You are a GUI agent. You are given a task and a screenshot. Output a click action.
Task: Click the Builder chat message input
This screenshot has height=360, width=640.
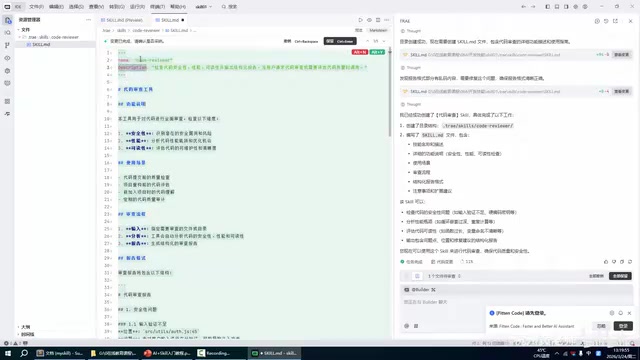(x=516, y=302)
